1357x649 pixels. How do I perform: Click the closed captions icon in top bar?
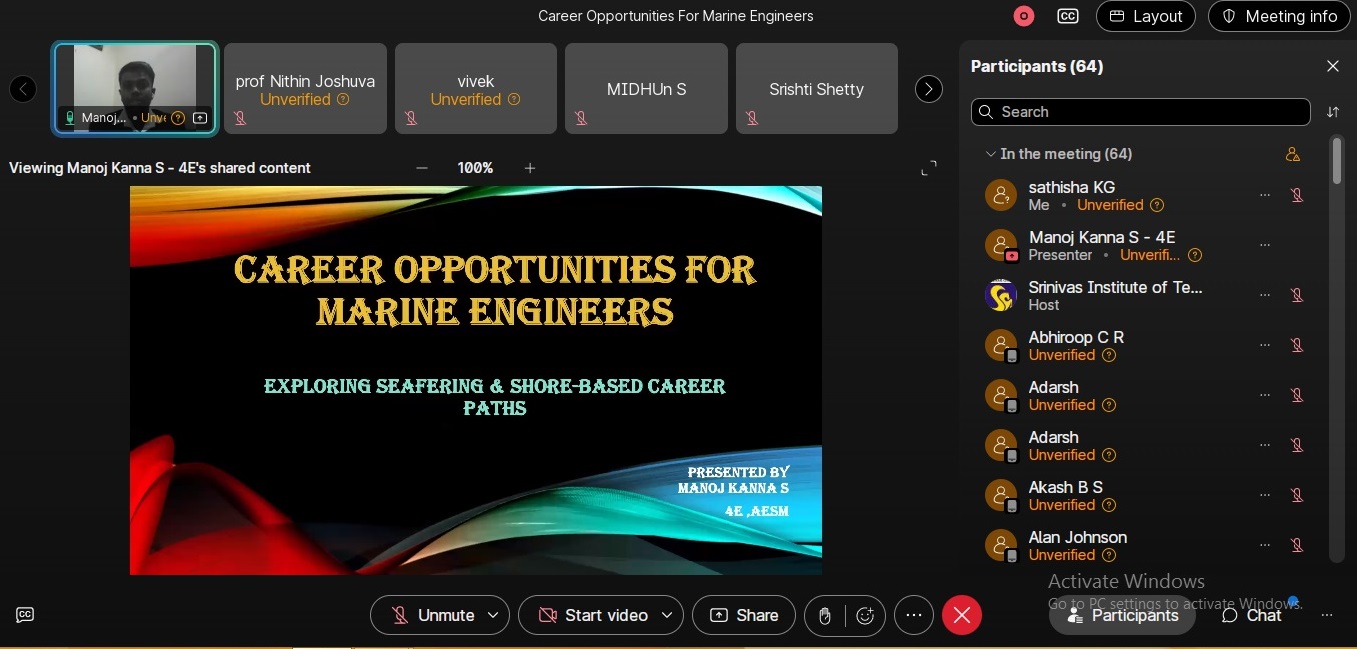click(x=1068, y=16)
